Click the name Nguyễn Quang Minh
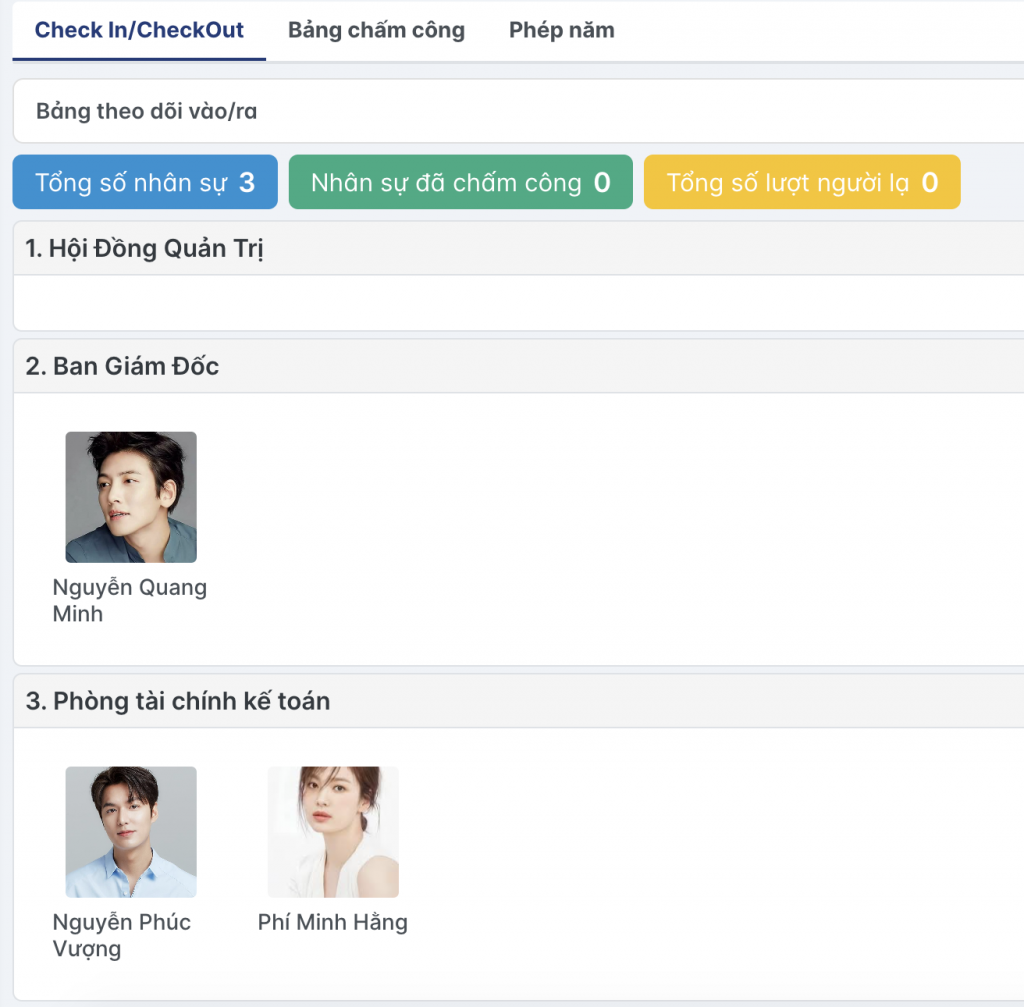Viewport: 1024px width, 1007px height. (129, 600)
